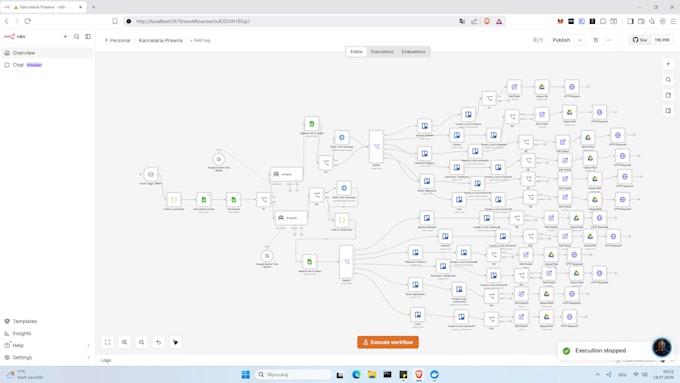
Task: Open the workflow more options menu
Action: (x=608, y=40)
